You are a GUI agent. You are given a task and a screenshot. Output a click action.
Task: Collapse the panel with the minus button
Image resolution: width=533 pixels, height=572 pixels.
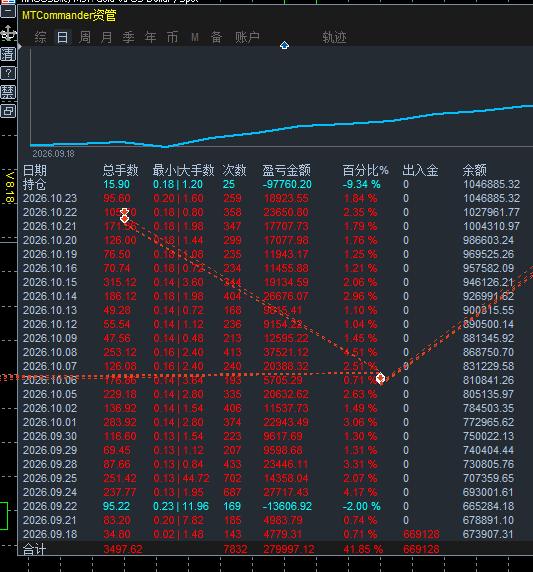(8, 11)
